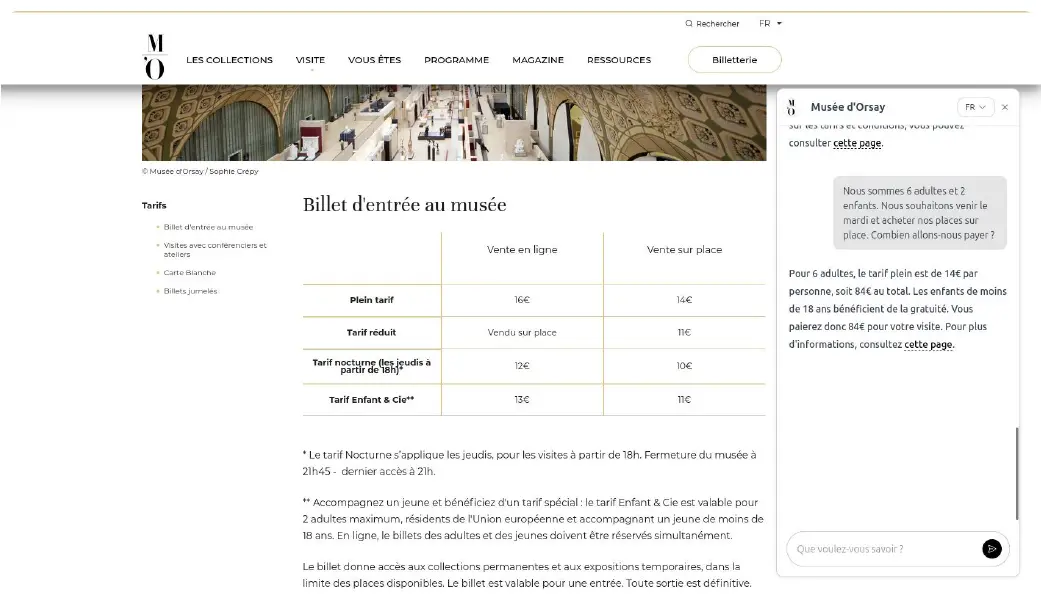Click the chat panel M'O logo icon
The height and width of the screenshot is (613, 1041).
[791, 107]
